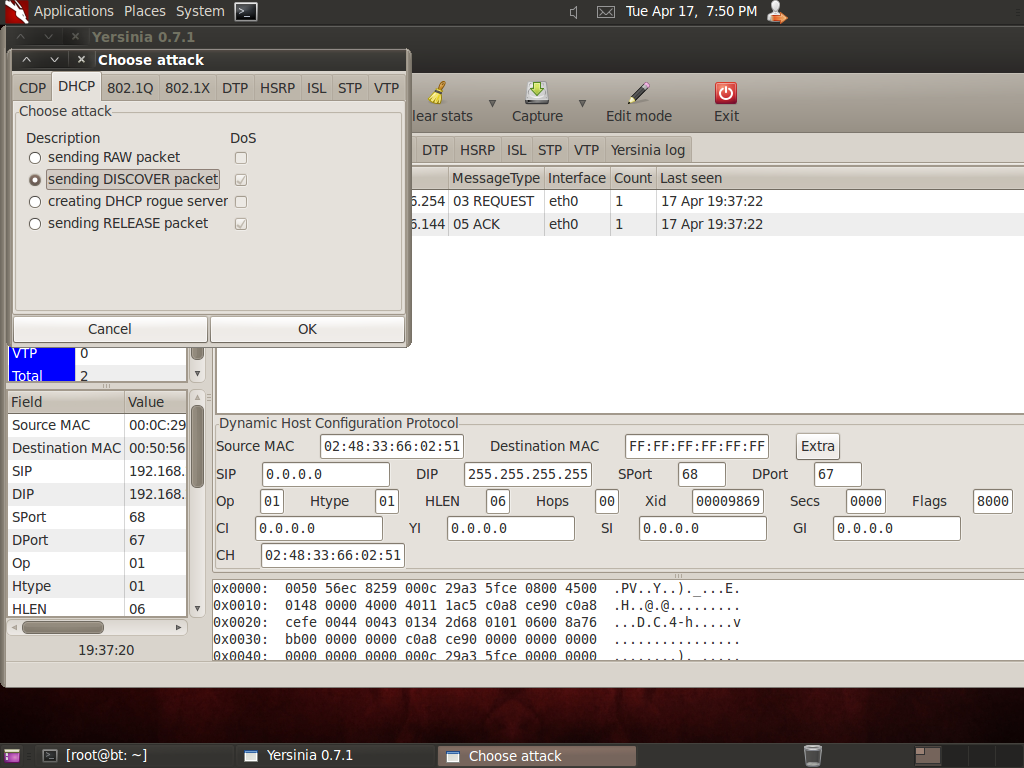This screenshot has height=768, width=1024.
Task: Click protocol stats list scroll down arrow
Action: point(197,374)
